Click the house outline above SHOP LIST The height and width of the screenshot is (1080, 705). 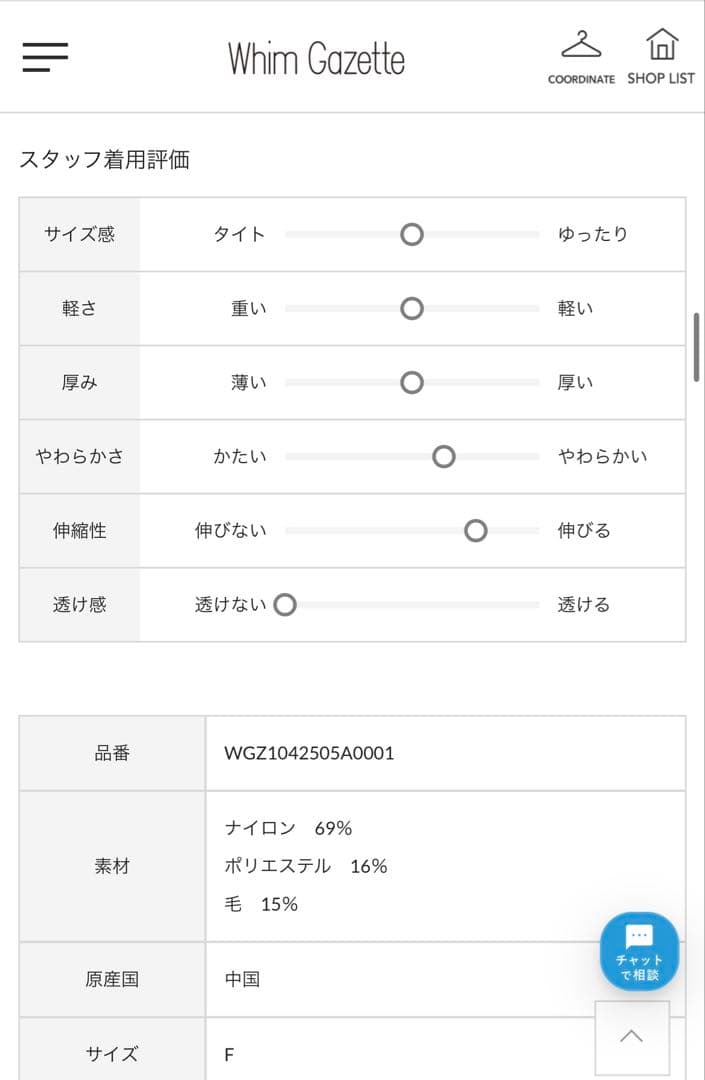[x=661, y=43]
